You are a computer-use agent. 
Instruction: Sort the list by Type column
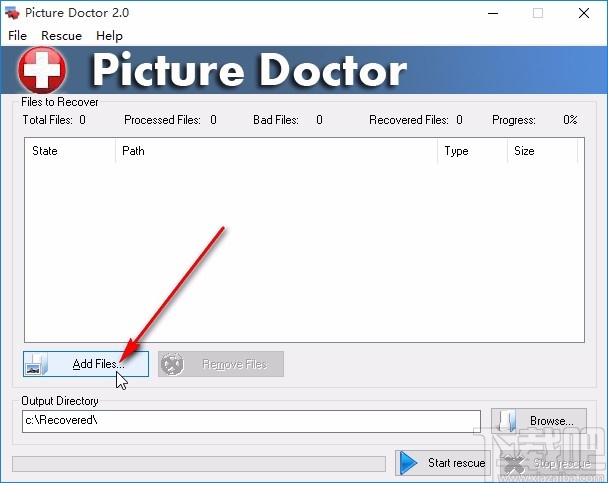[472, 151]
